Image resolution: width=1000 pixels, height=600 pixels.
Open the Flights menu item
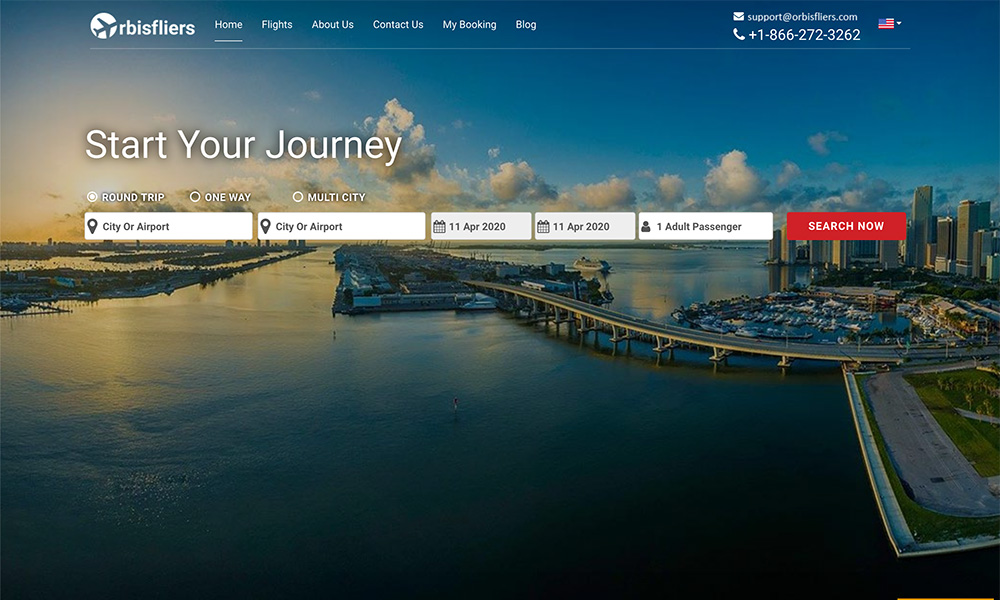point(277,25)
